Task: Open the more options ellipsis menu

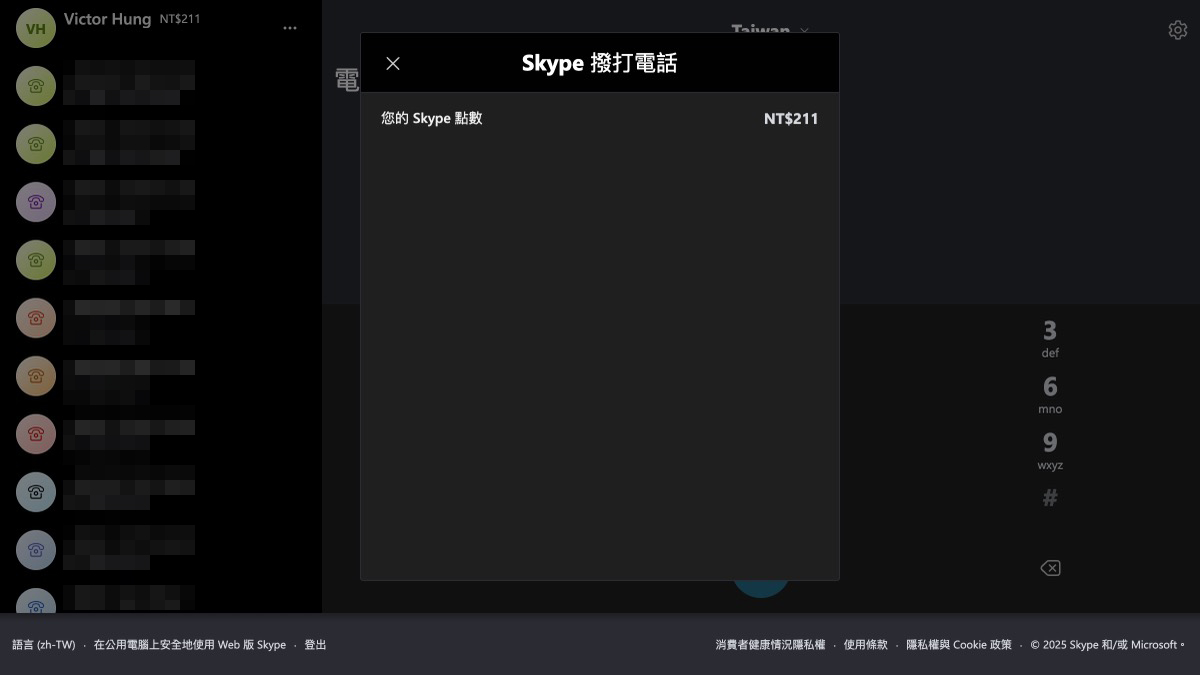Action: pyautogui.click(x=290, y=28)
